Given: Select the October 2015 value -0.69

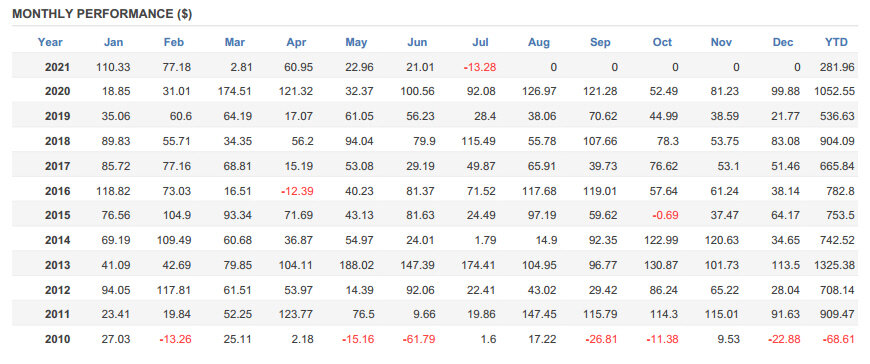Looking at the screenshot, I should coord(664,215).
